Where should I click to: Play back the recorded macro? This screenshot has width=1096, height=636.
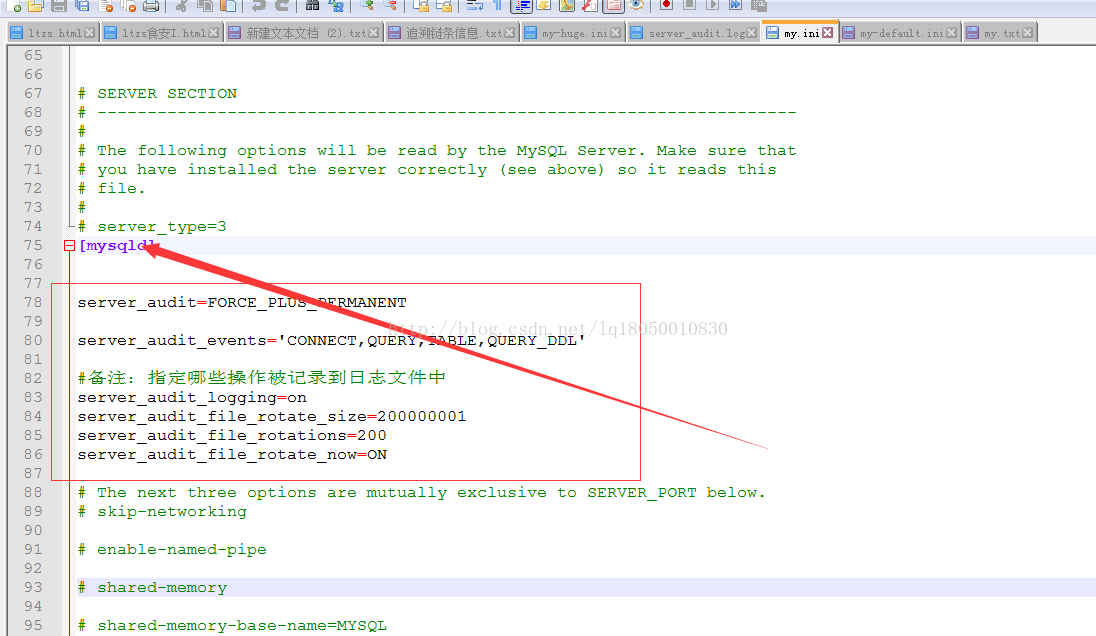(x=712, y=6)
